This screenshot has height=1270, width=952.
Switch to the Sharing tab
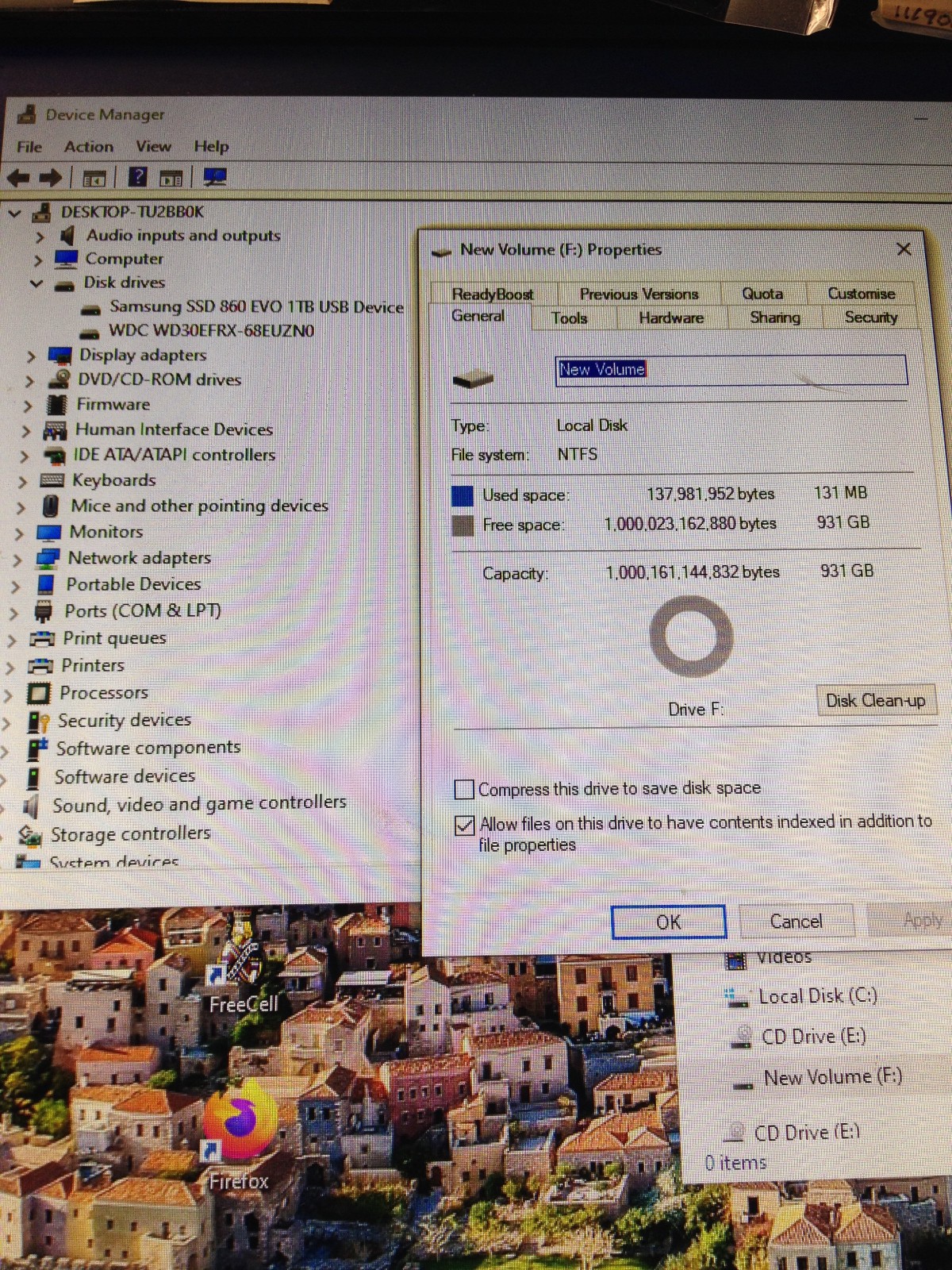click(775, 317)
